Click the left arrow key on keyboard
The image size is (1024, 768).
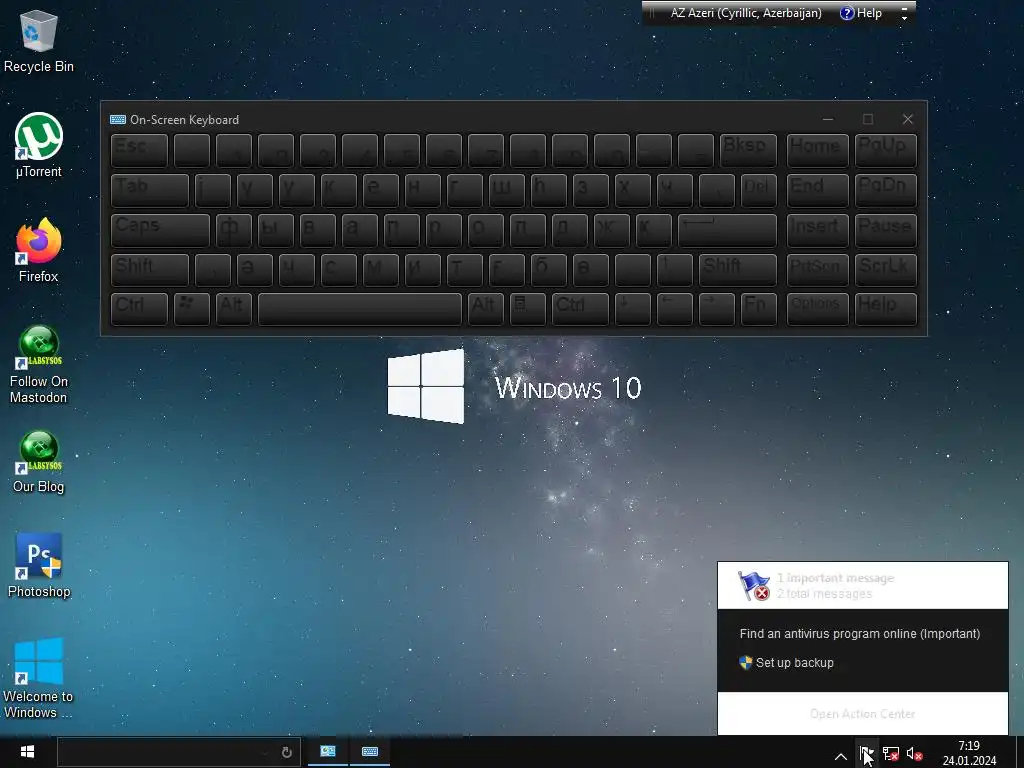point(674,309)
